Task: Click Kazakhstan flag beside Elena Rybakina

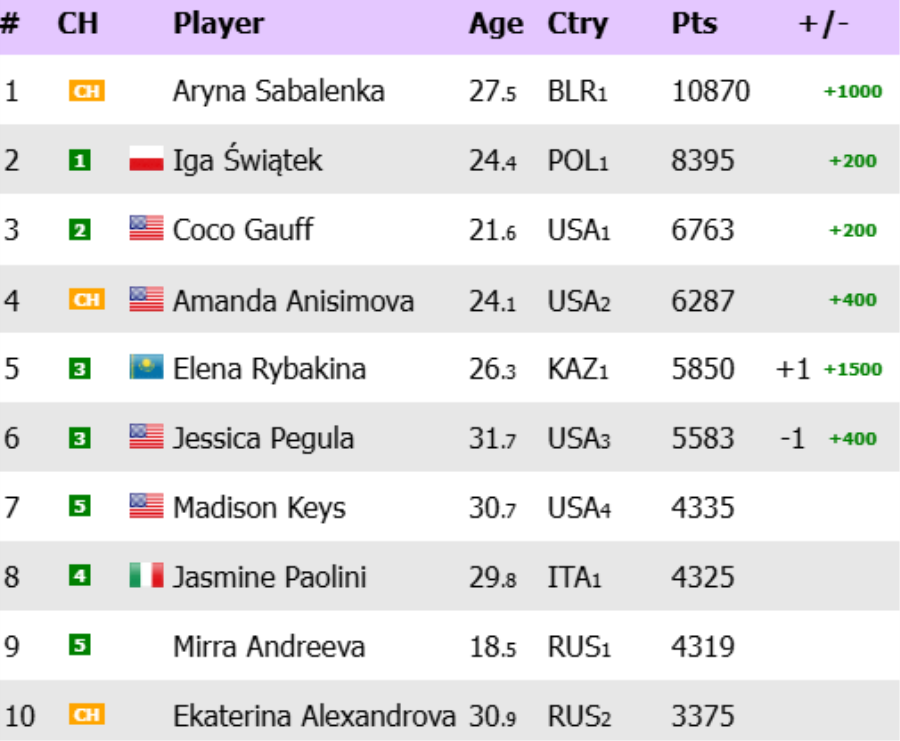Action: pyautogui.click(x=146, y=369)
